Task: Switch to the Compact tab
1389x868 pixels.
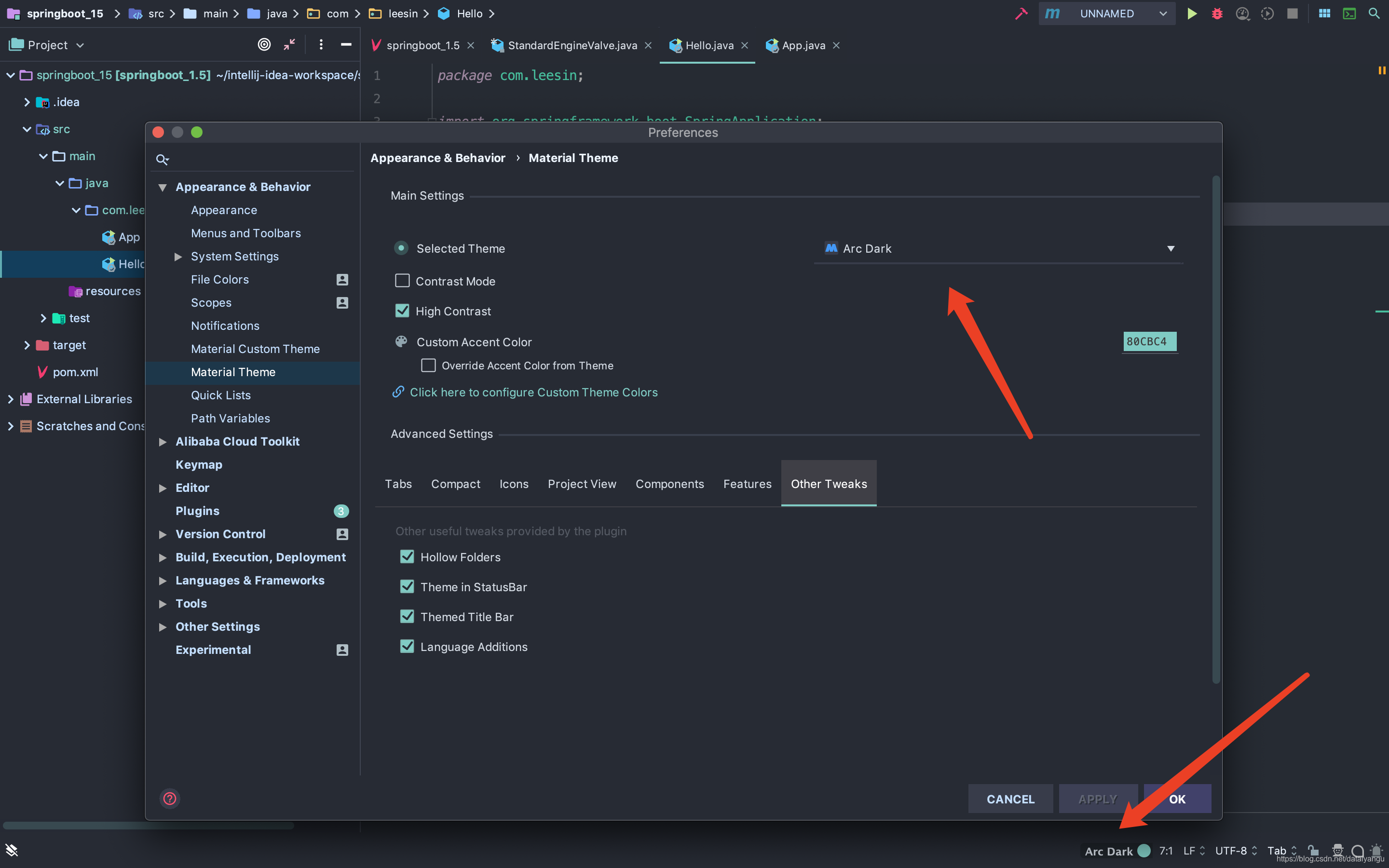Action: coord(456,484)
